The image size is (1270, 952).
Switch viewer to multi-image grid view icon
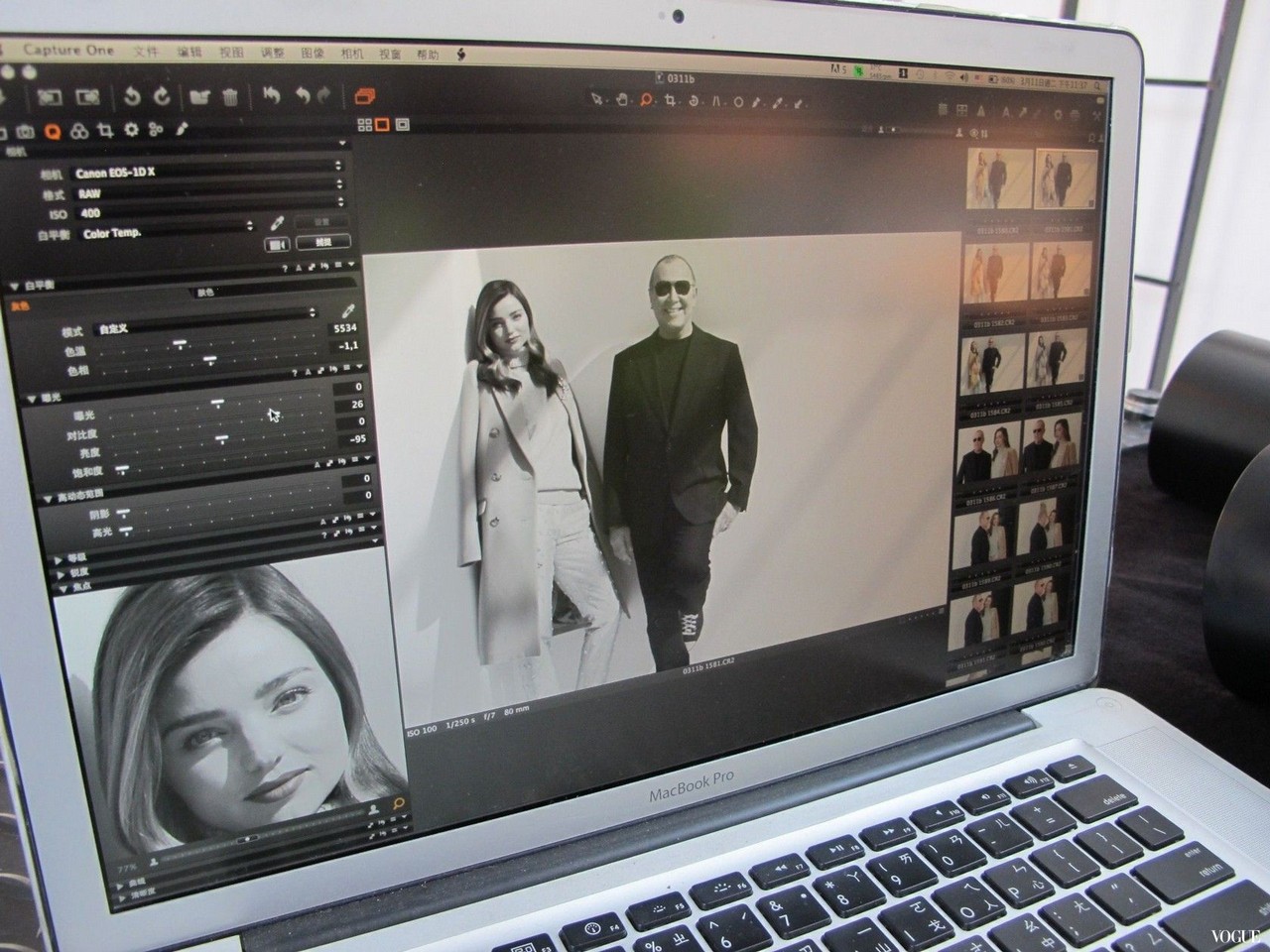coord(364,124)
